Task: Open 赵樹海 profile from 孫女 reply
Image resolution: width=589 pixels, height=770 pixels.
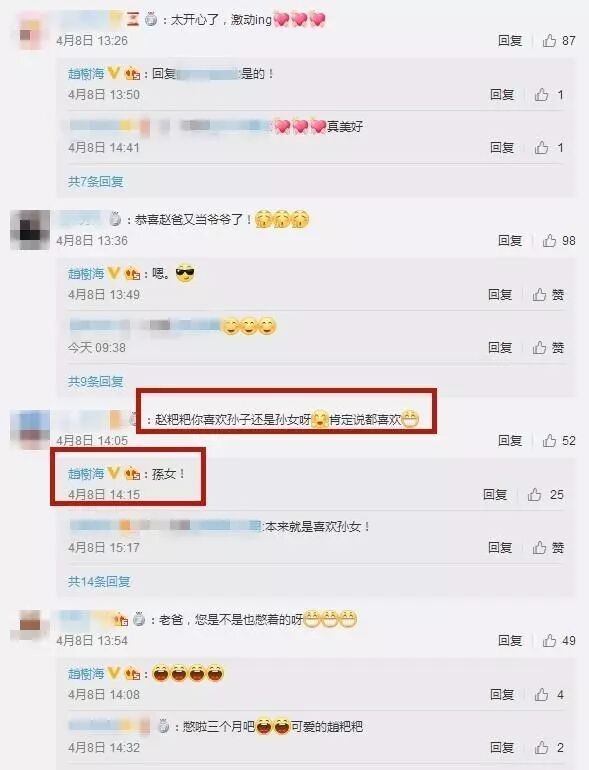Action: pos(86,473)
